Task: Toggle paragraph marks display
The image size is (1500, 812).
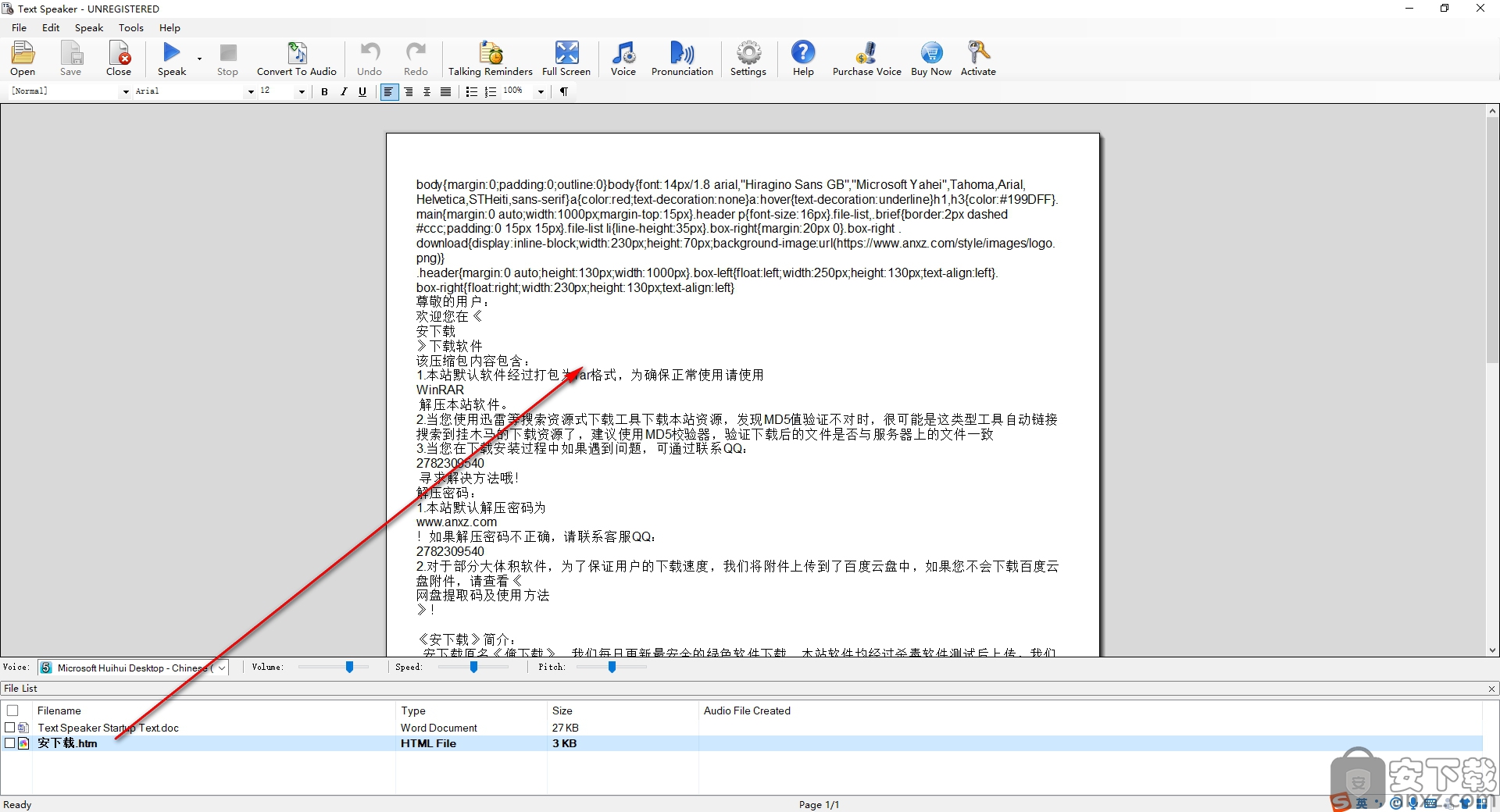Action: (x=563, y=91)
